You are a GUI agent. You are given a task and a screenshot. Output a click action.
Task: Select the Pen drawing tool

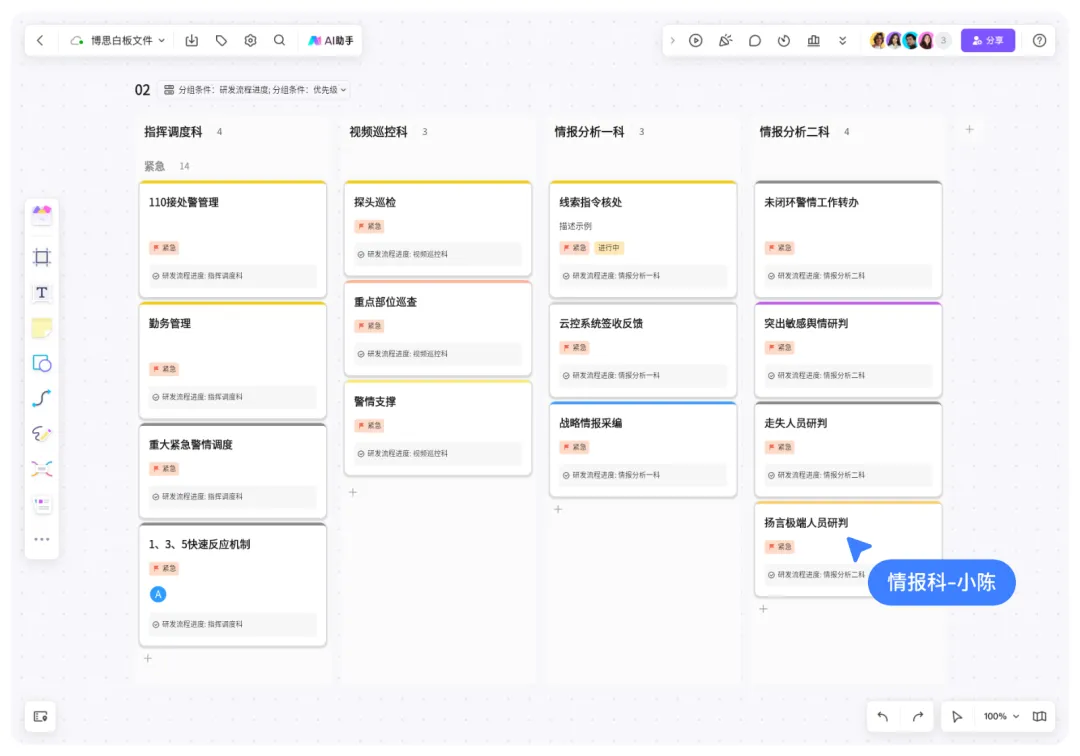tap(42, 434)
